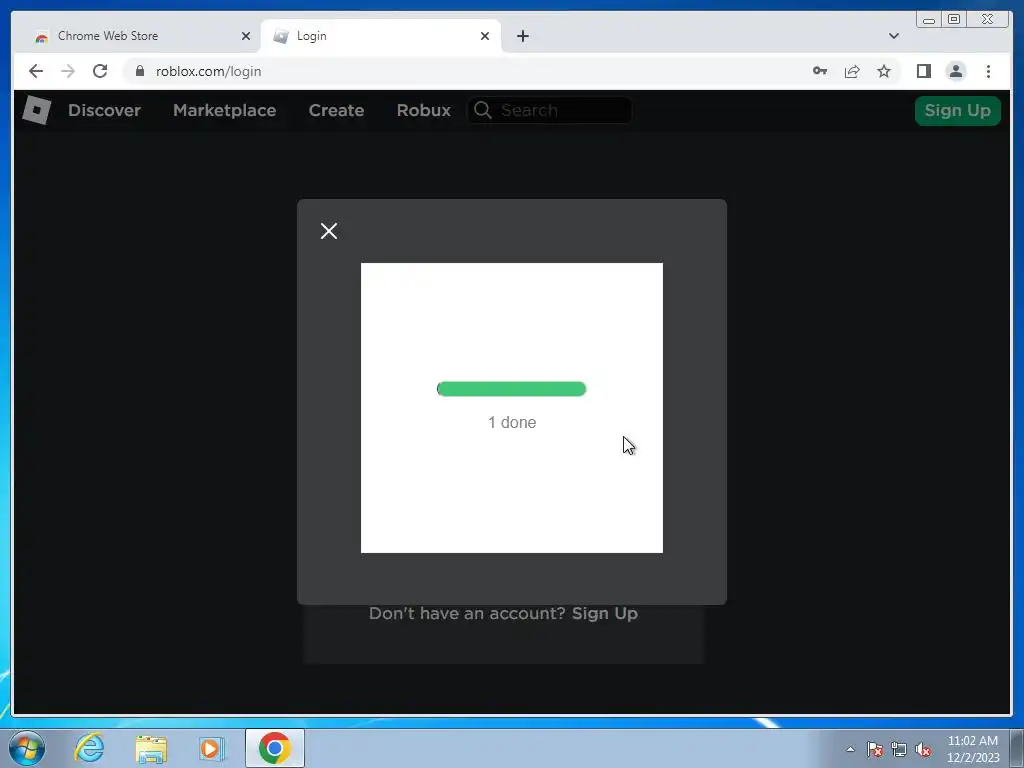Image resolution: width=1024 pixels, height=768 pixels.
Task: Open the saved passwords key icon
Action: pos(820,71)
